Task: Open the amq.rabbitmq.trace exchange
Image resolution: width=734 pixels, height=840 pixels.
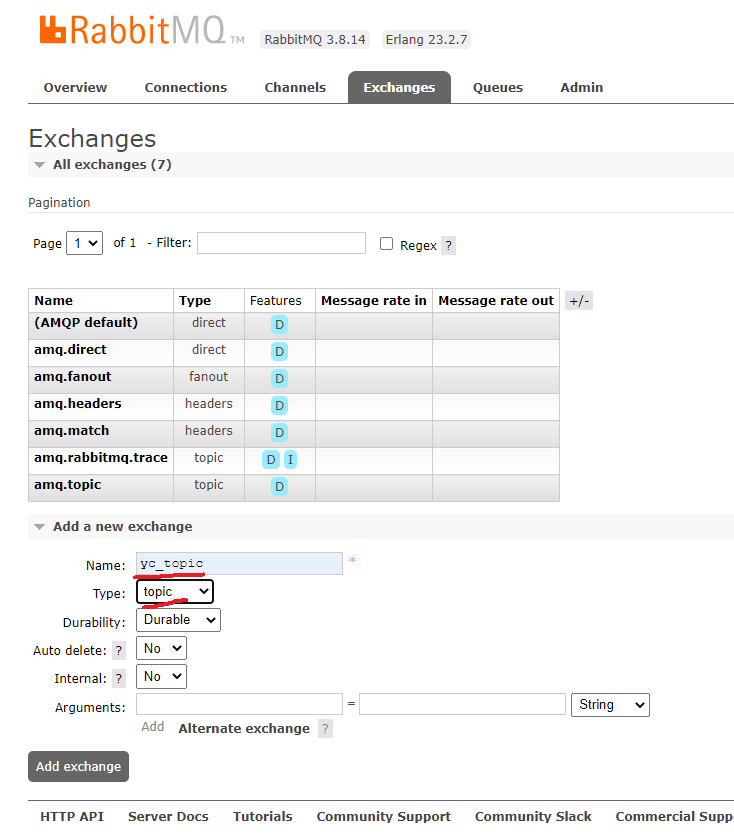Action: (x=101, y=458)
